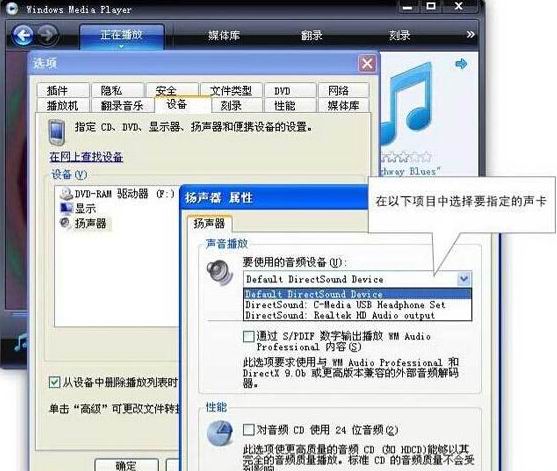Screen dimensions: 557x471
Task: Click the speaker icon in sound playback group
Action: pyautogui.click(x=219, y=273)
